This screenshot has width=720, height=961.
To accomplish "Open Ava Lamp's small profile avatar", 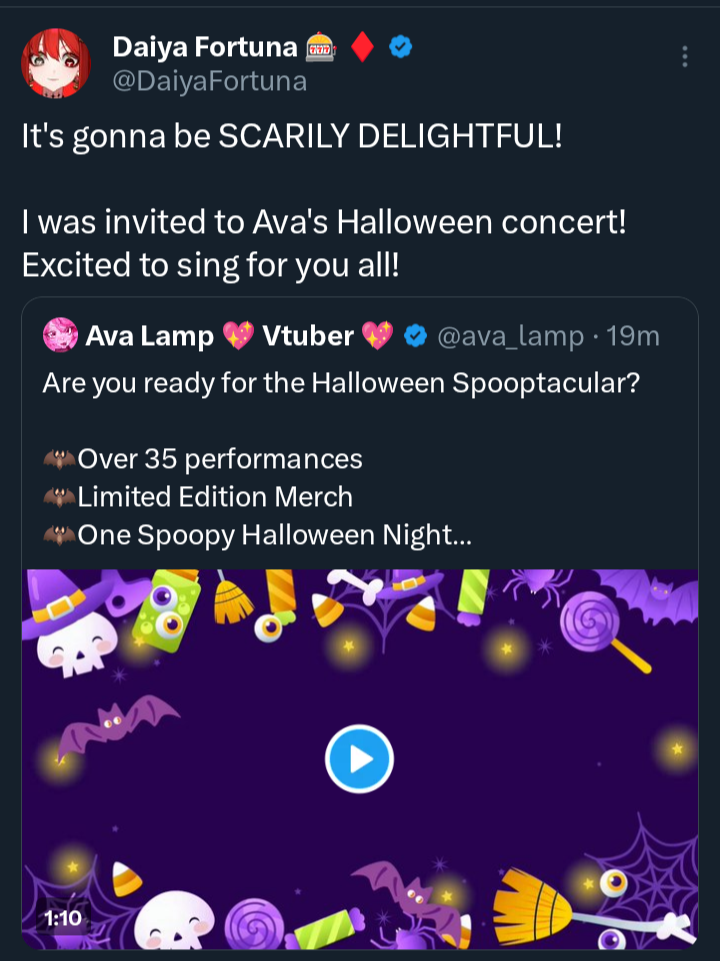I will [x=60, y=336].
